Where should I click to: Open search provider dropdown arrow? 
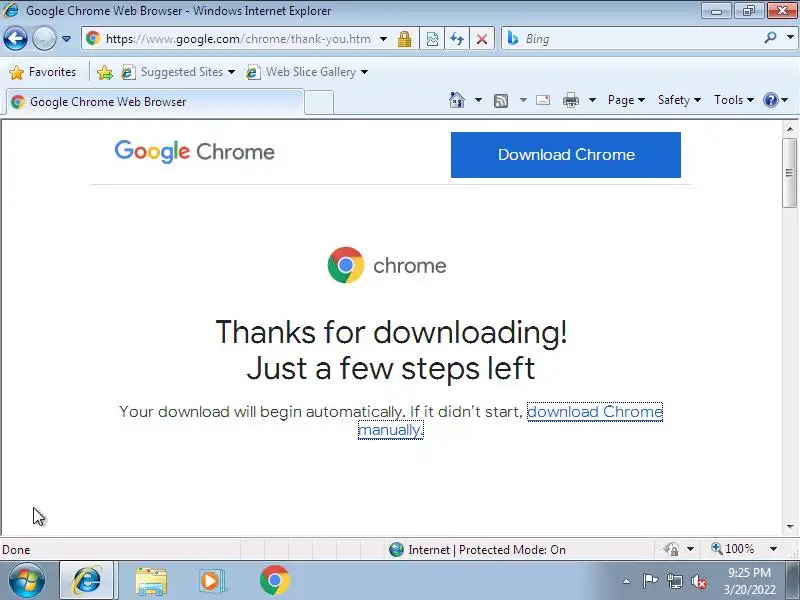(x=790, y=38)
